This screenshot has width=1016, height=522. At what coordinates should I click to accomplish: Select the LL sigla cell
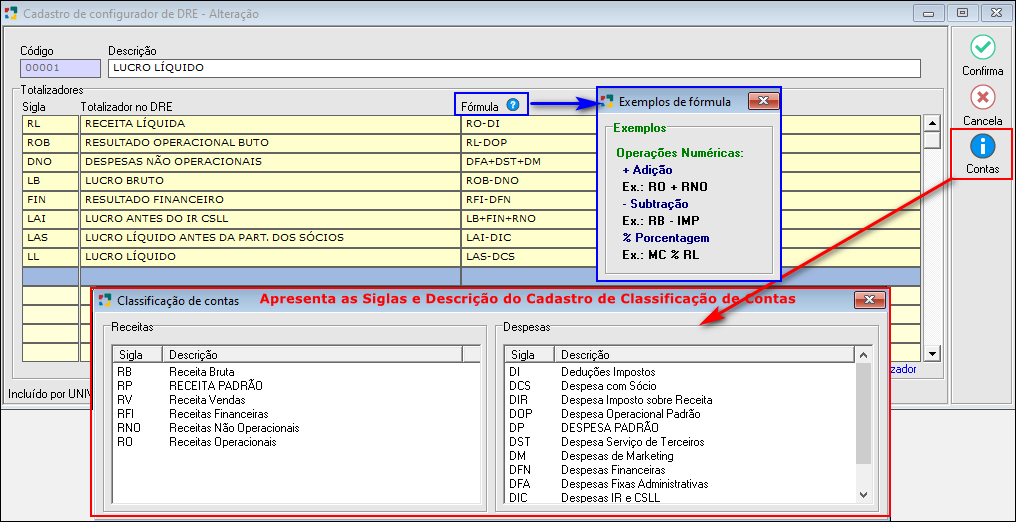[50, 256]
